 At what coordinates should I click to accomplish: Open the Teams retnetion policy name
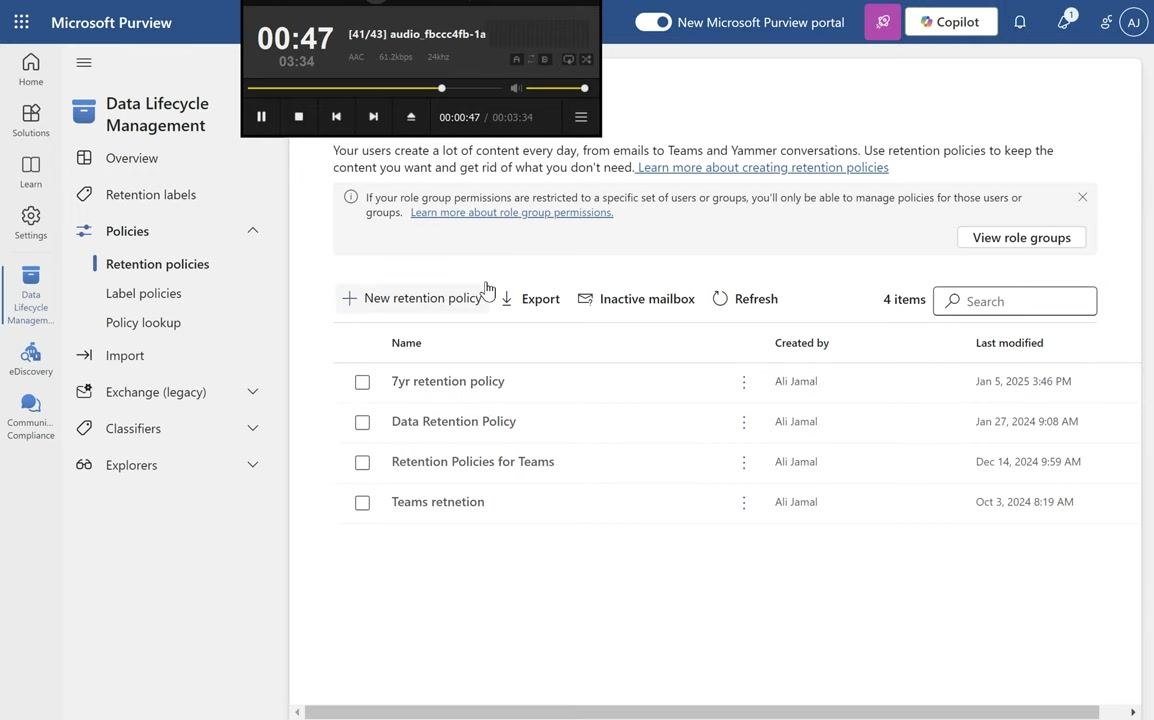click(438, 502)
